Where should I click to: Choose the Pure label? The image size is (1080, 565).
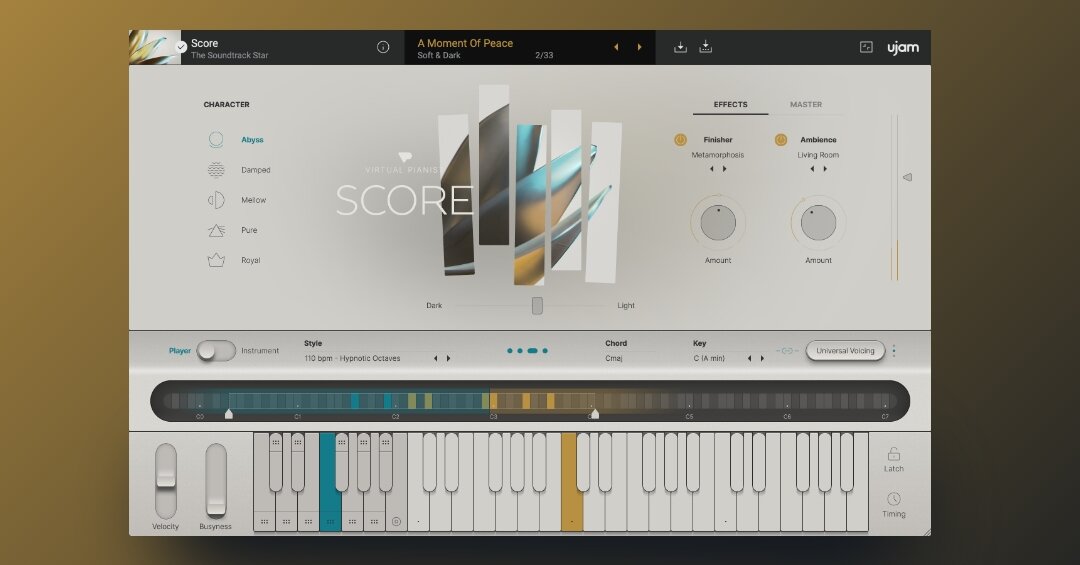tap(249, 230)
